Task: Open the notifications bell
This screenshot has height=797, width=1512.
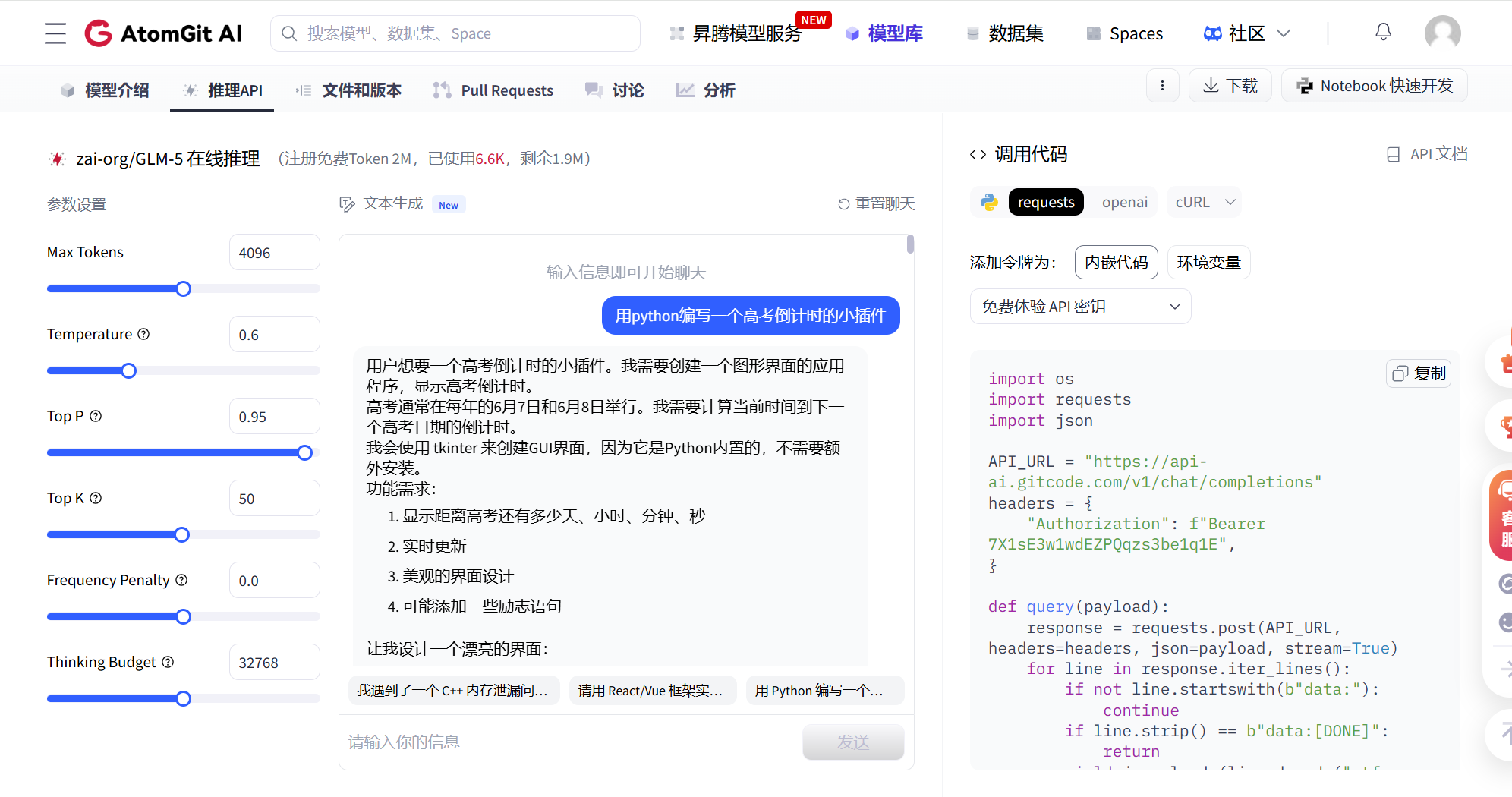Action: pyautogui.click(x=1383, y=33)
